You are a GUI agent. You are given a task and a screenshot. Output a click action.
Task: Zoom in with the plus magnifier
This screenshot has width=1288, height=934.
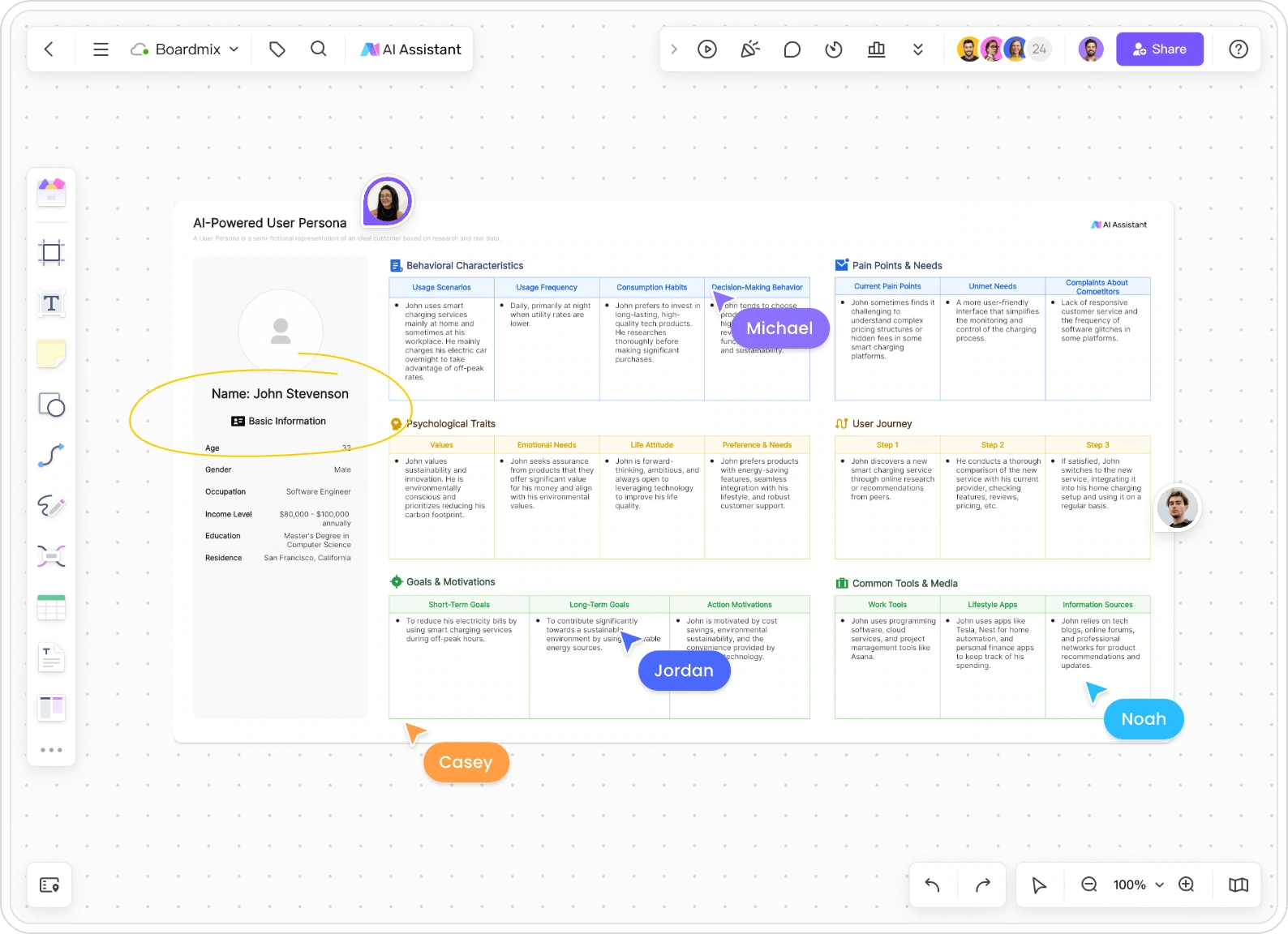(x=1187, y=885)
